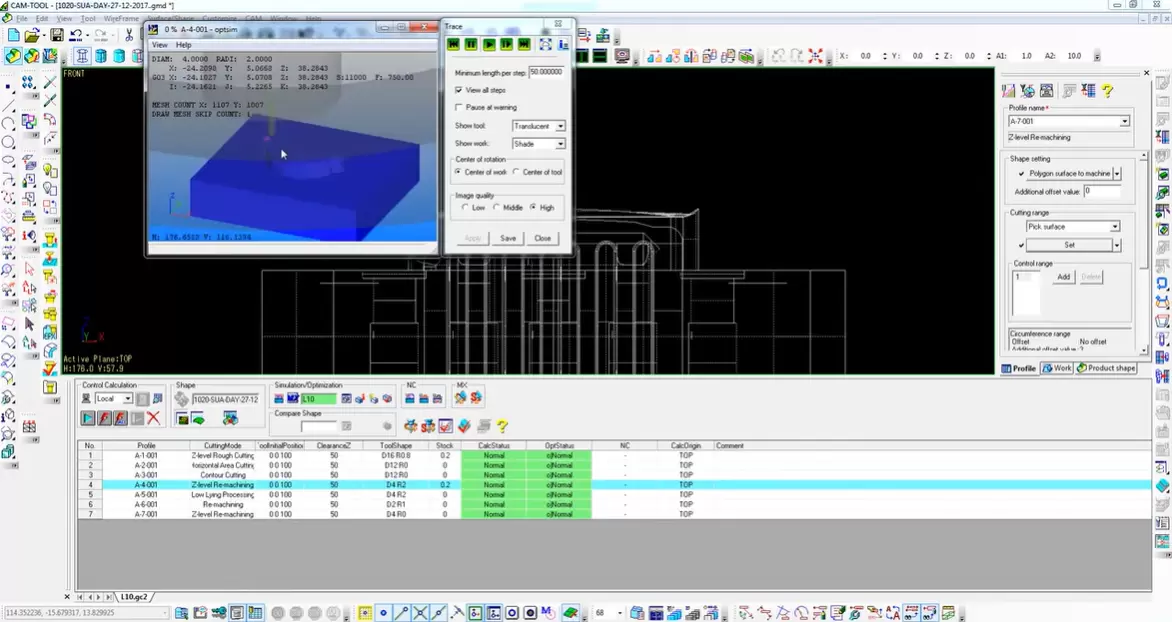Open the Pick surface cutting range dropdown

(x=1114, y=227)
